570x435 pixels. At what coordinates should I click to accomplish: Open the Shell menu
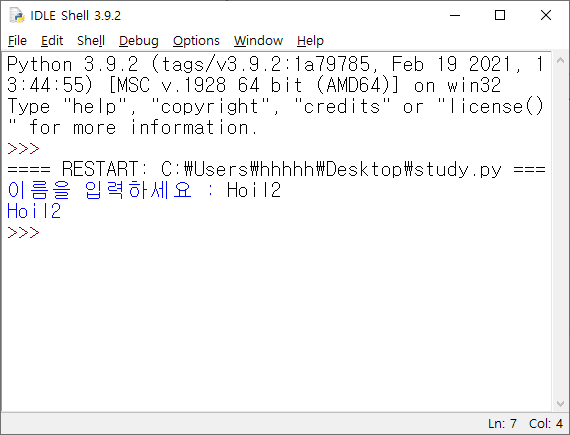pos(91,40)
